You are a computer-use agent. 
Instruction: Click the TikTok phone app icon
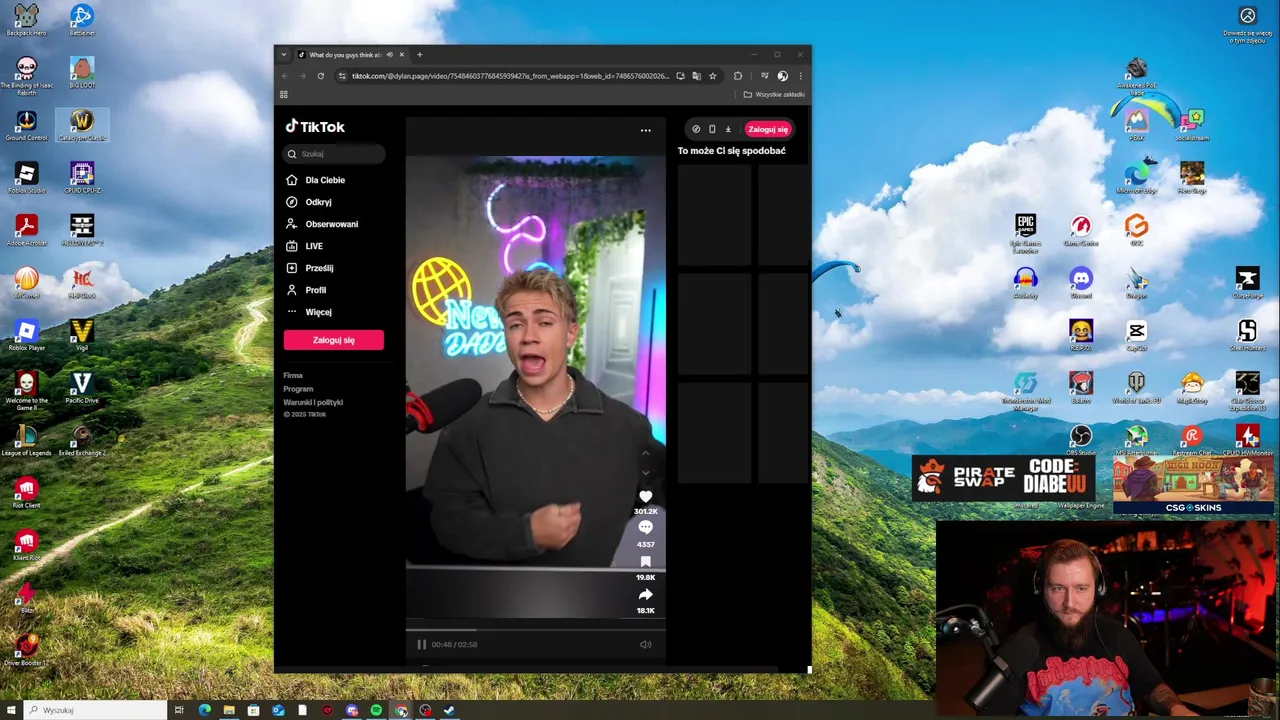712,129
